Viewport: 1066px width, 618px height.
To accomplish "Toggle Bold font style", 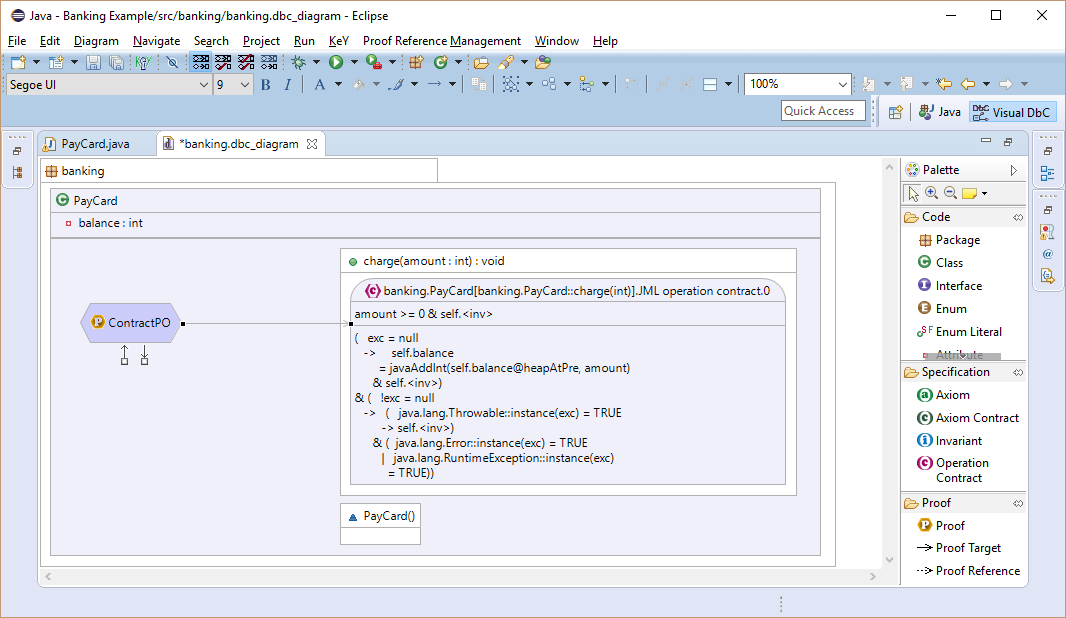I will [266, 84].
